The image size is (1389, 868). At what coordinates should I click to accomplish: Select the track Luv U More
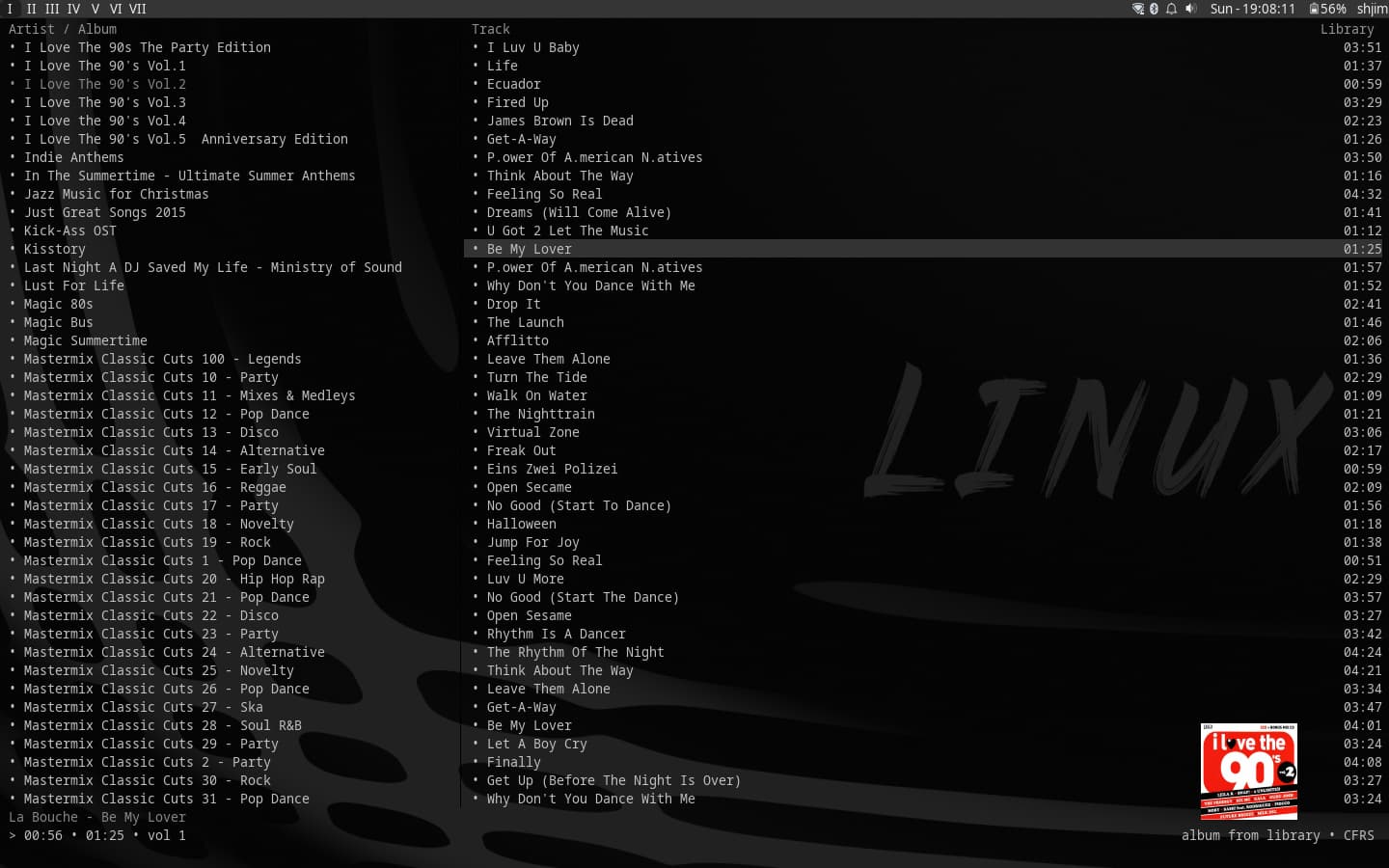[x=526, y=579]
